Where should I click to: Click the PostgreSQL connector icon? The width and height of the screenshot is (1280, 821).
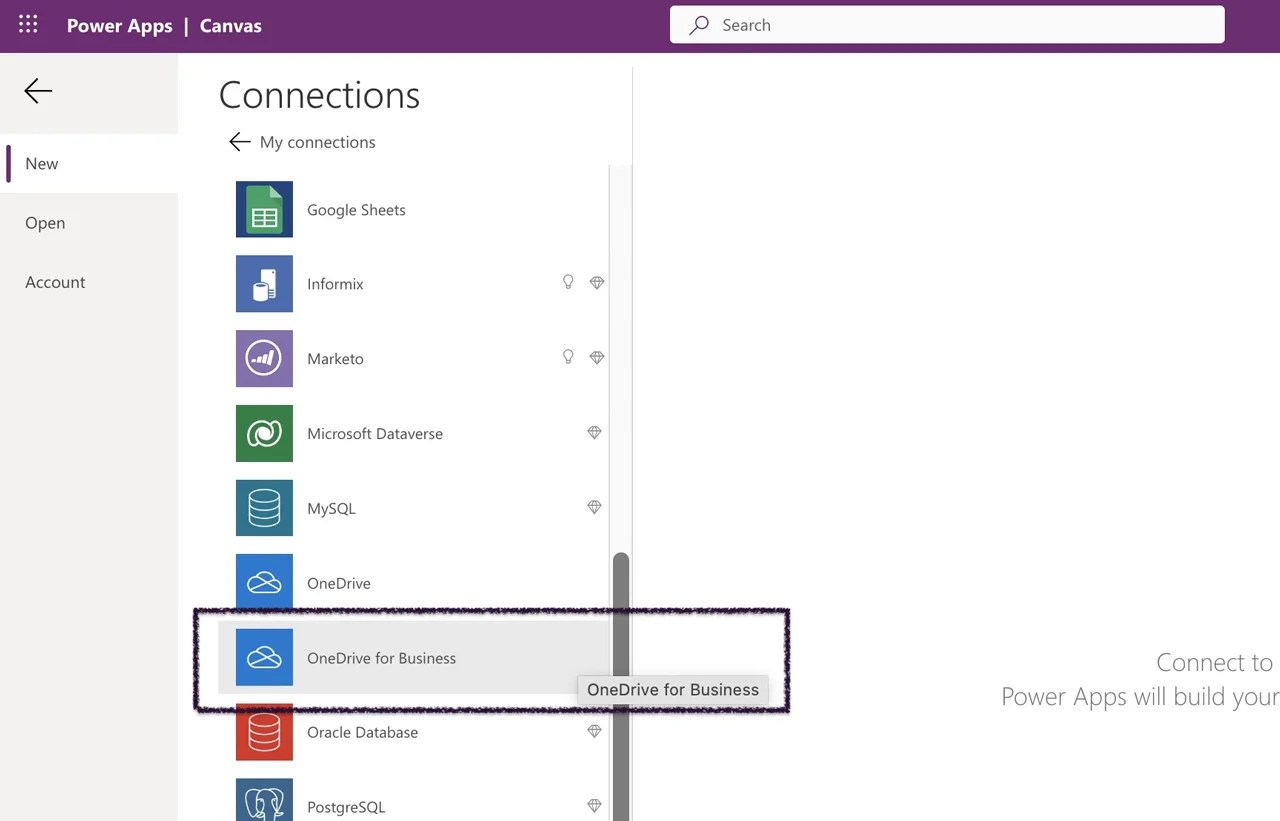point(264,800)
